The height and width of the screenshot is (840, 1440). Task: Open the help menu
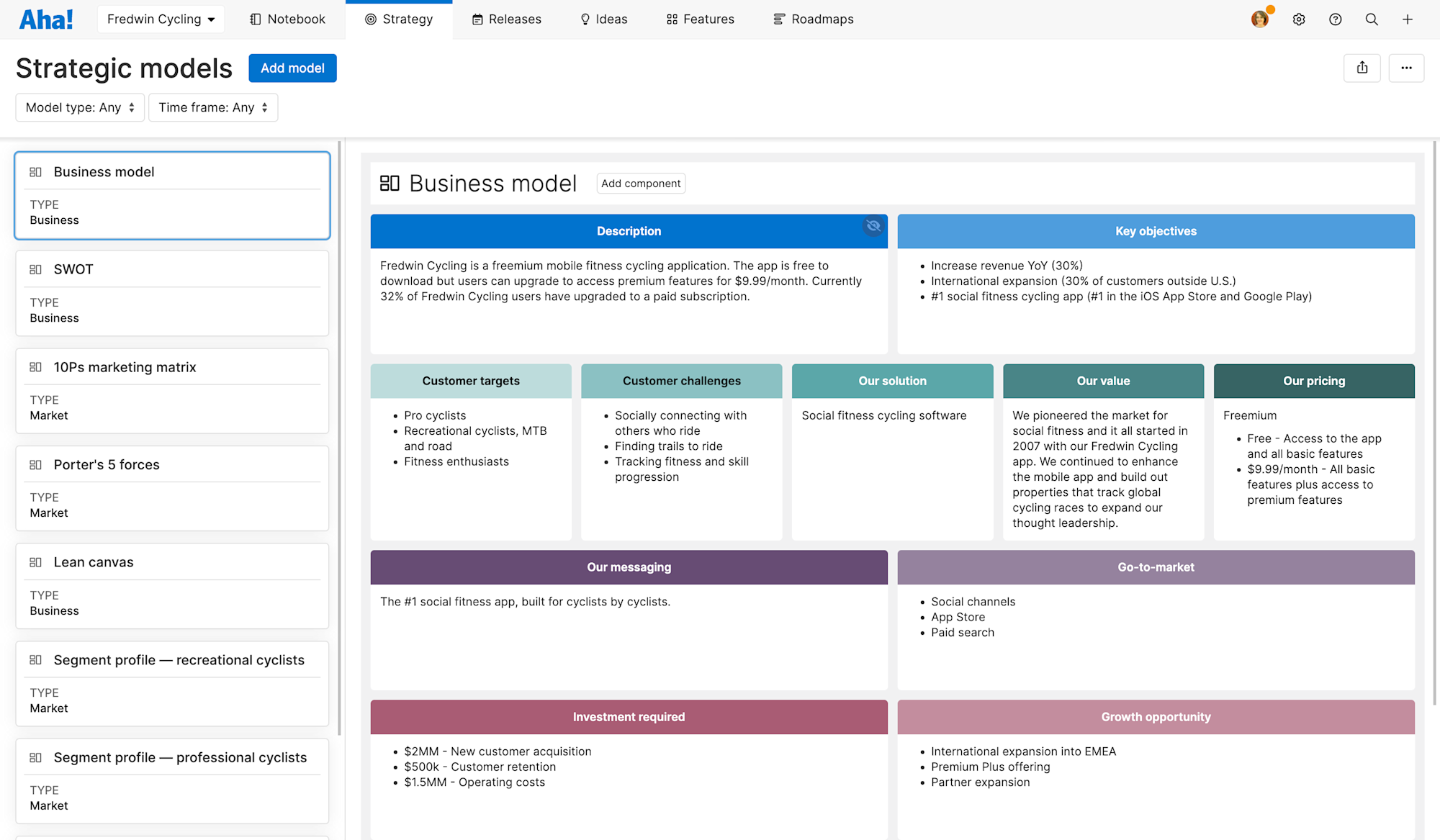1336,19
